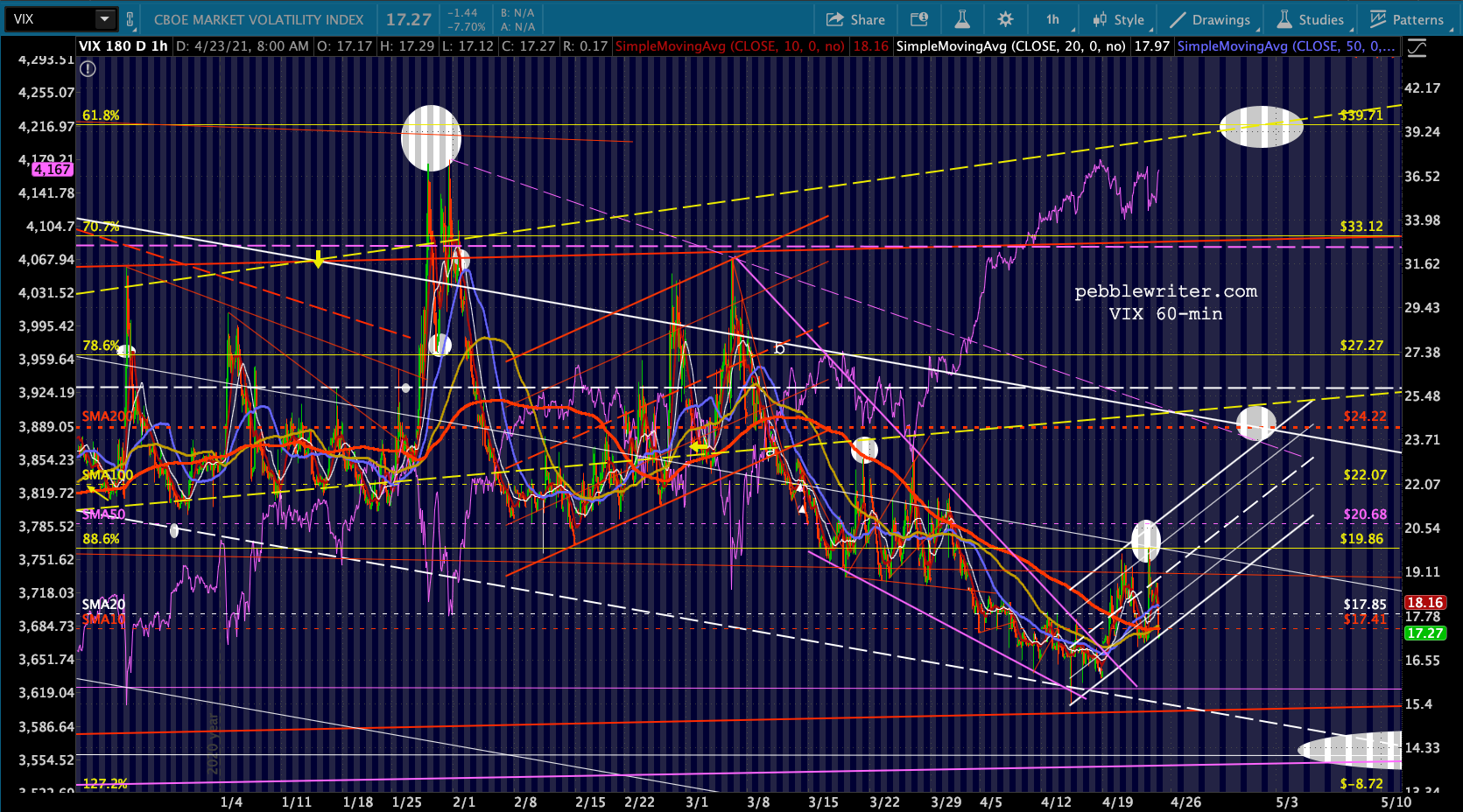
Task: Click the VIX symbol input field
Action: pyautogui.click(x=51, y=19)
